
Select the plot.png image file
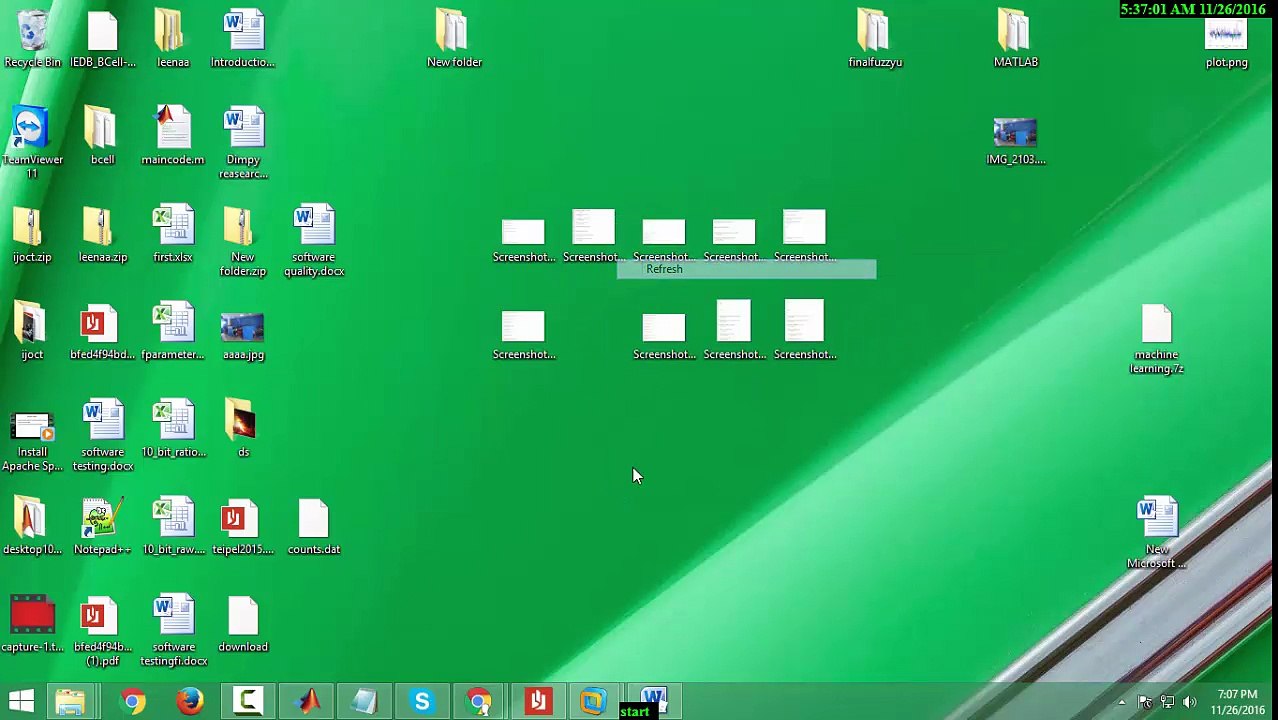click(x=1226, y=38)
